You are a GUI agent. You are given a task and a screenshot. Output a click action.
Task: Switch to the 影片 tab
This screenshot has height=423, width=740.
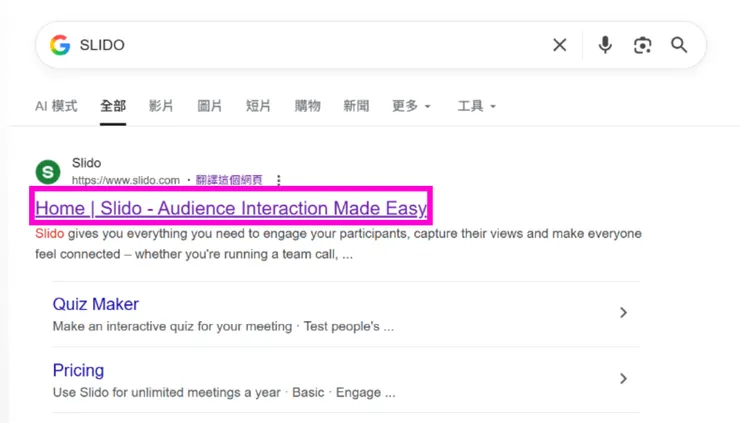pos(160,106)
